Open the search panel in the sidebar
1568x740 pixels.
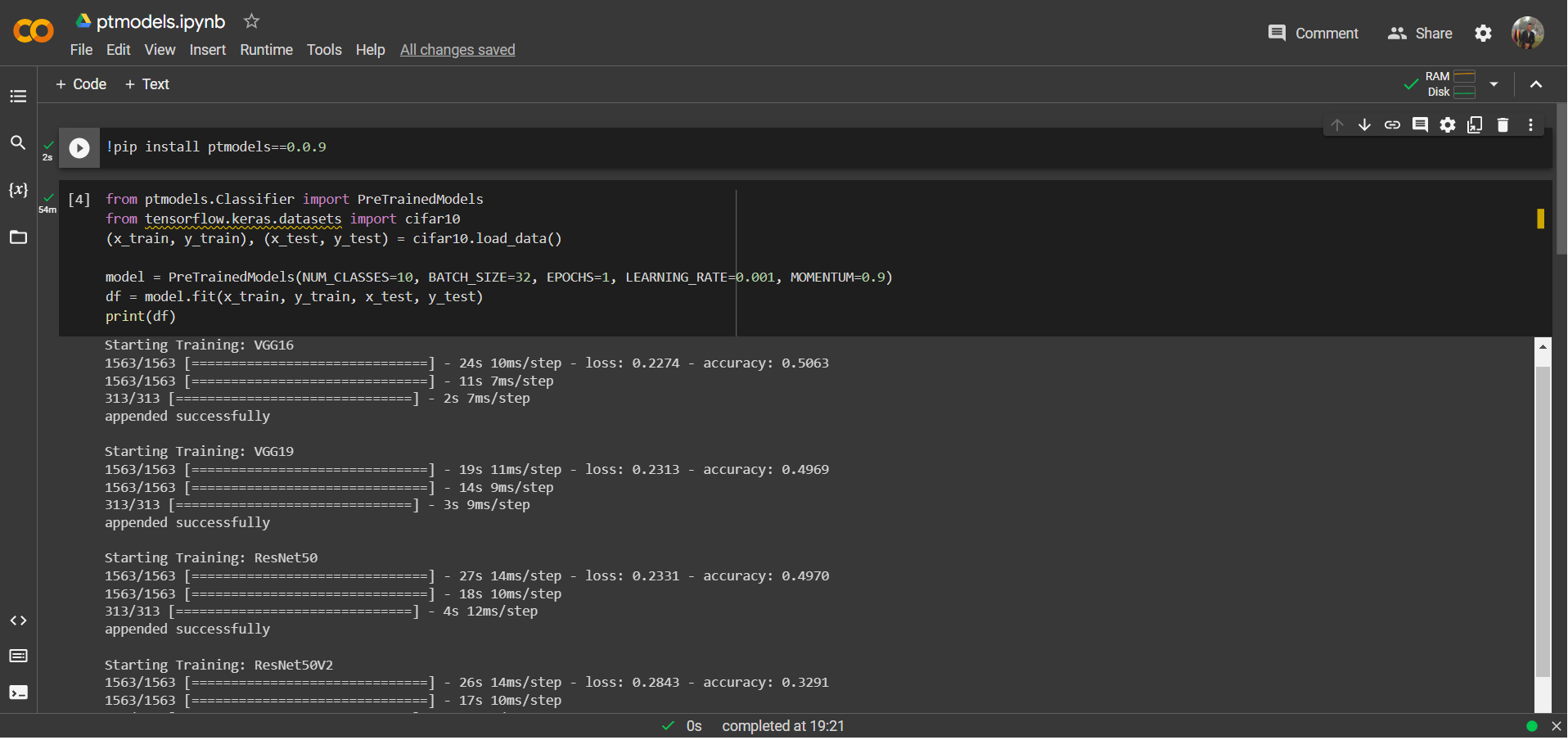tap(18, 142)
